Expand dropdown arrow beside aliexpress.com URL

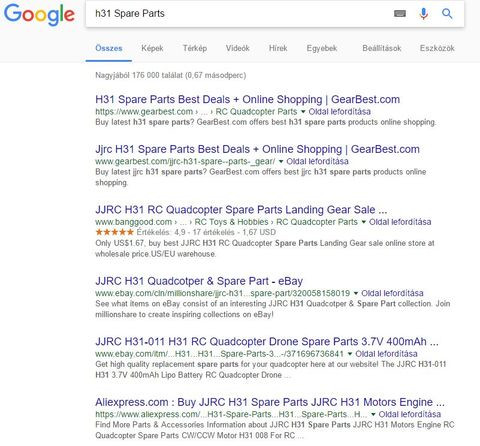(x=373, y=414)
